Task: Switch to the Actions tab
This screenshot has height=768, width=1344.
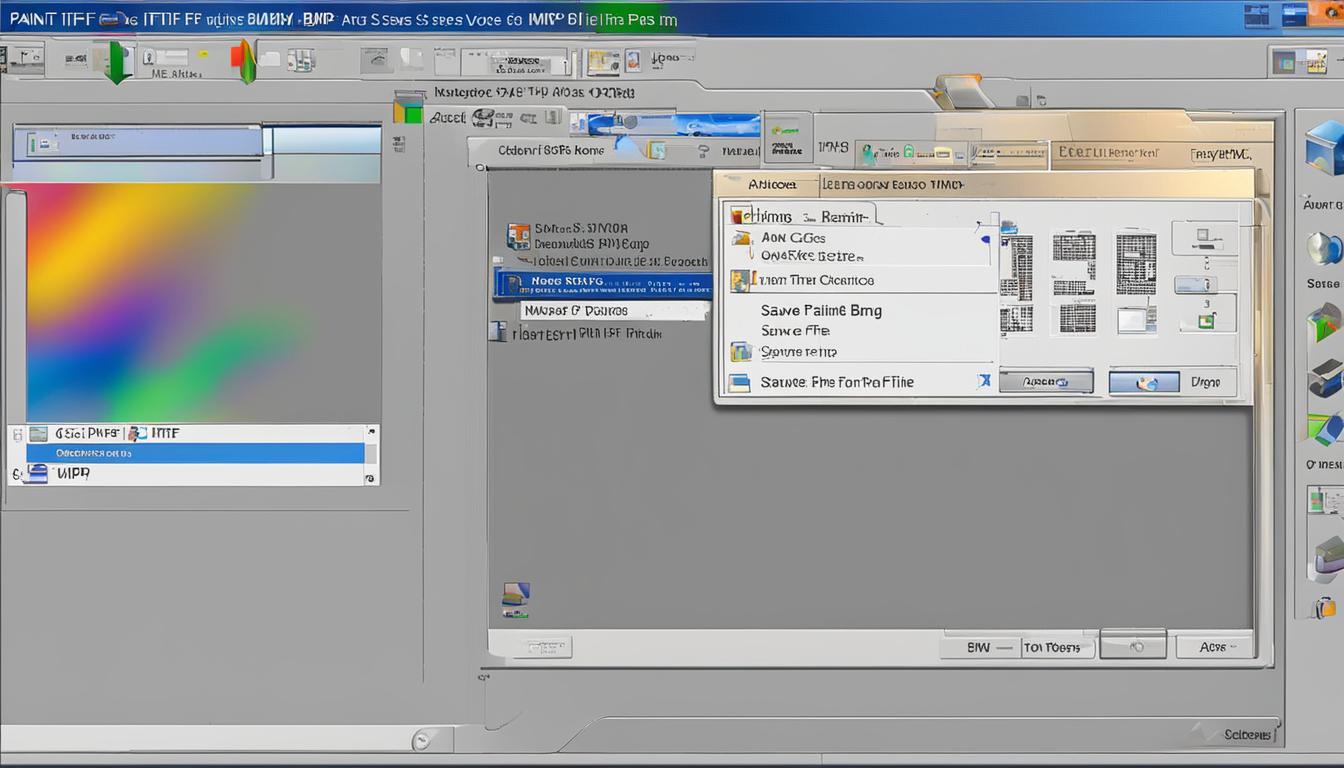Action: (772, 185)
